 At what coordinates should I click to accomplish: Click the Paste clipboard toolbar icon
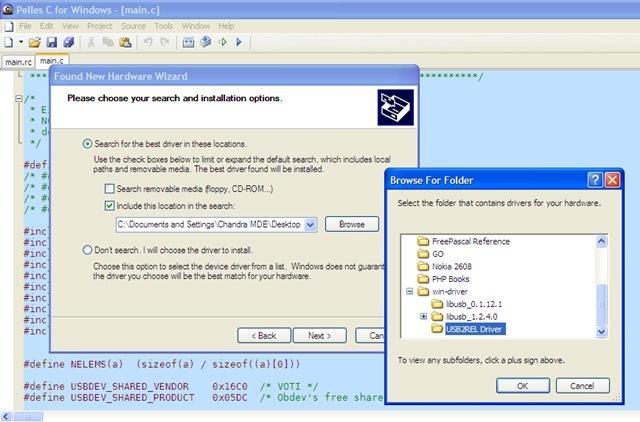125,42
